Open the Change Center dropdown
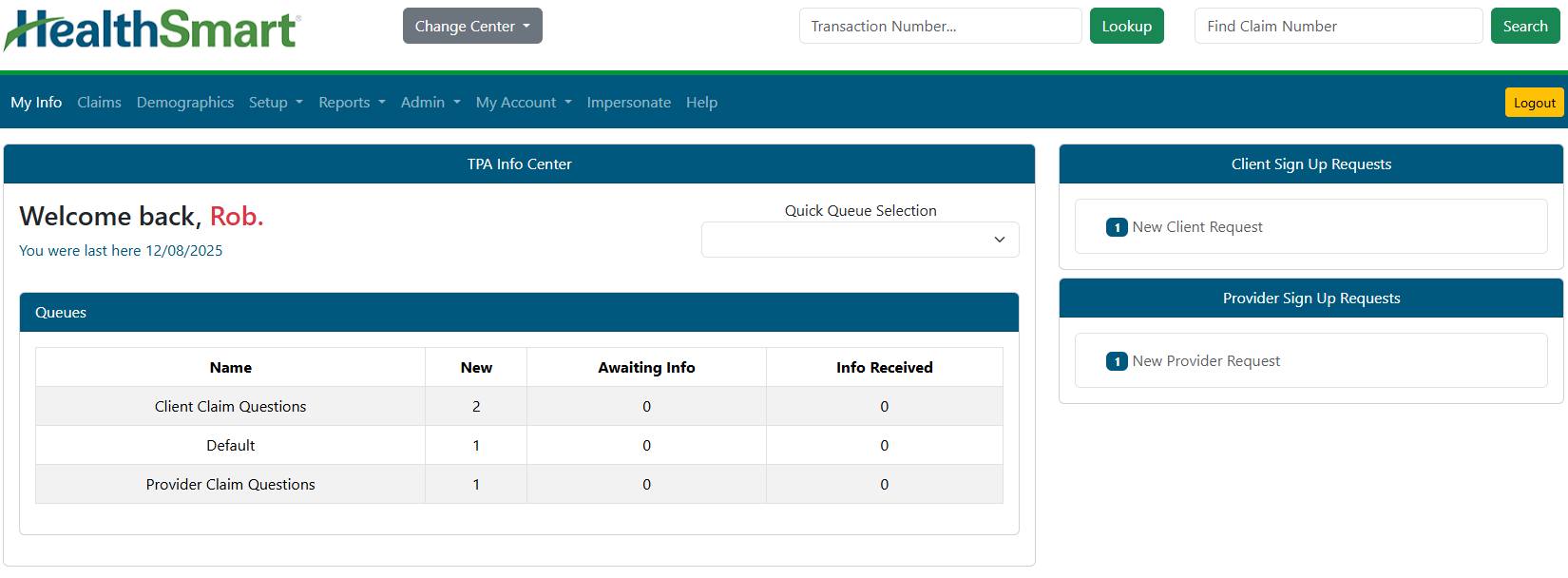This screenshot has width=1568, height=578. [x=472, y=27]
